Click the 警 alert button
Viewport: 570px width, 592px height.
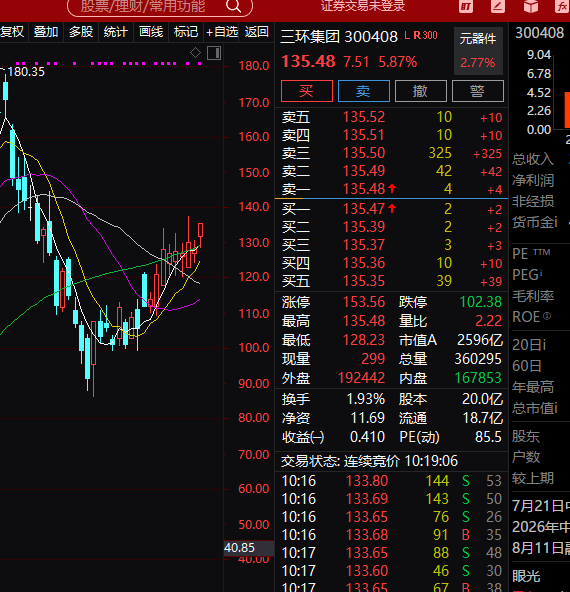coord(478,91)
